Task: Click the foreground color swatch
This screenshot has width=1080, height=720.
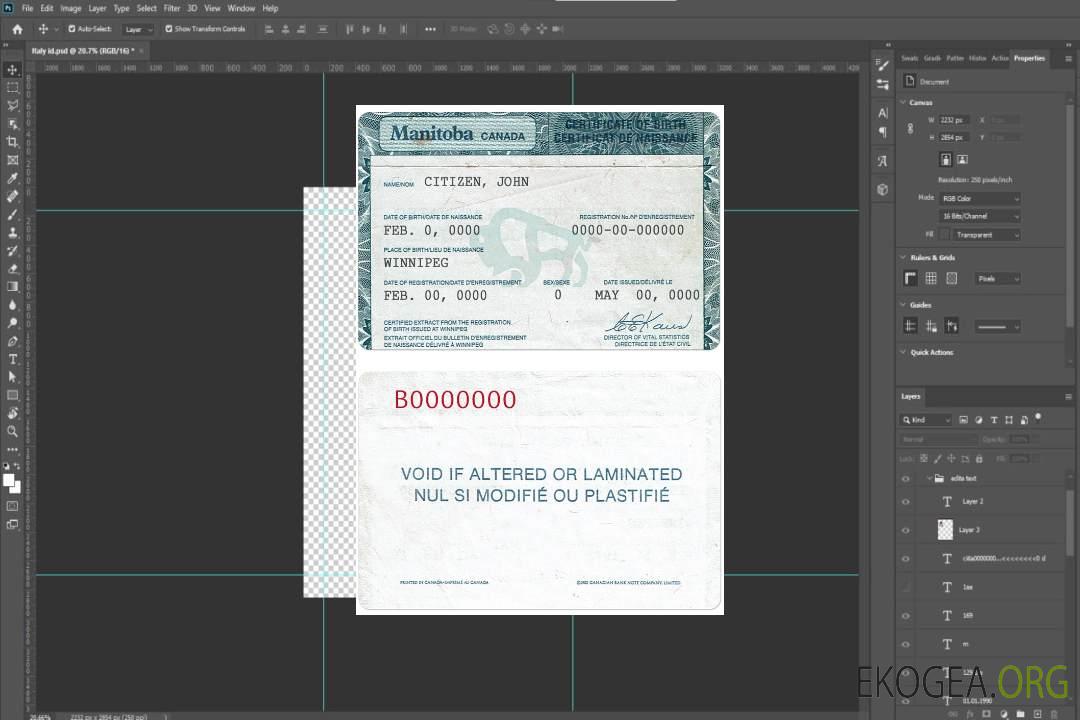Action: (x=9, y=480)
